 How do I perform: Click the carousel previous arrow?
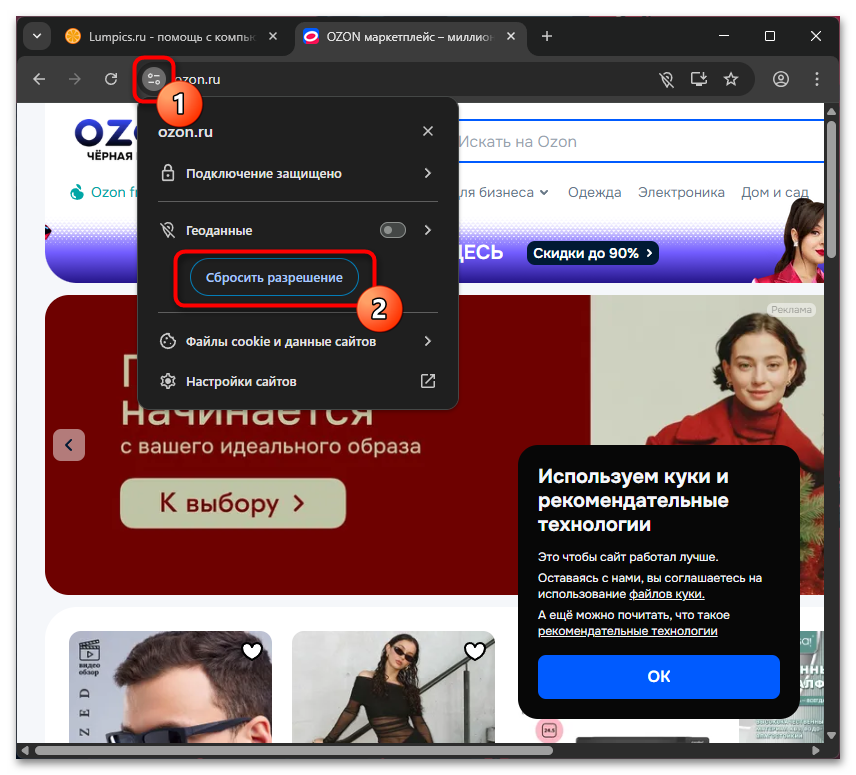click(69, 445)
